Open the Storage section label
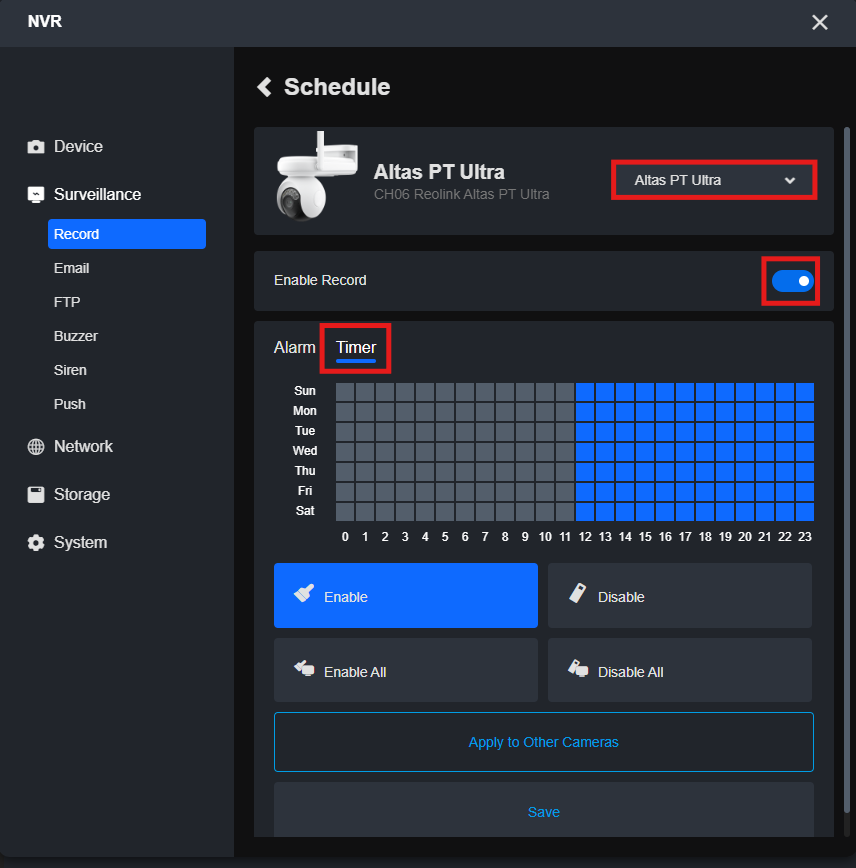The height and width of the screenshot is (868, 856). point(82,494)
